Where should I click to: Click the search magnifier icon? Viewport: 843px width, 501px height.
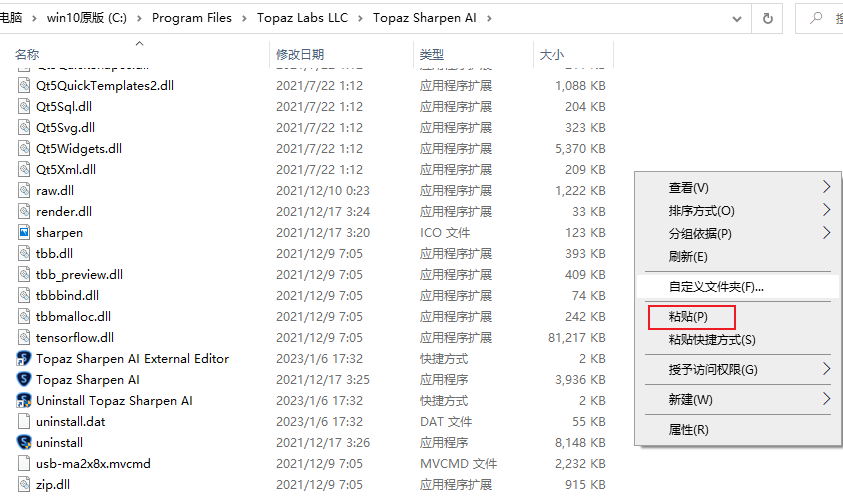tap(816, 18)
